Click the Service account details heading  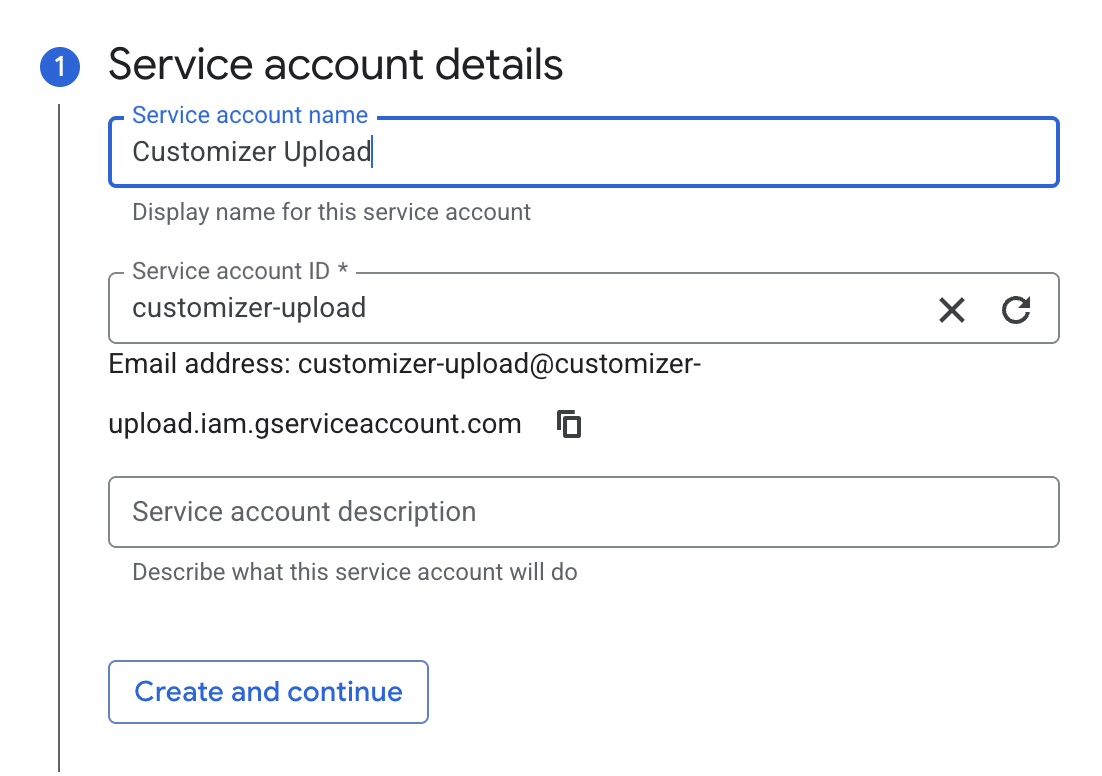[335, 65]
